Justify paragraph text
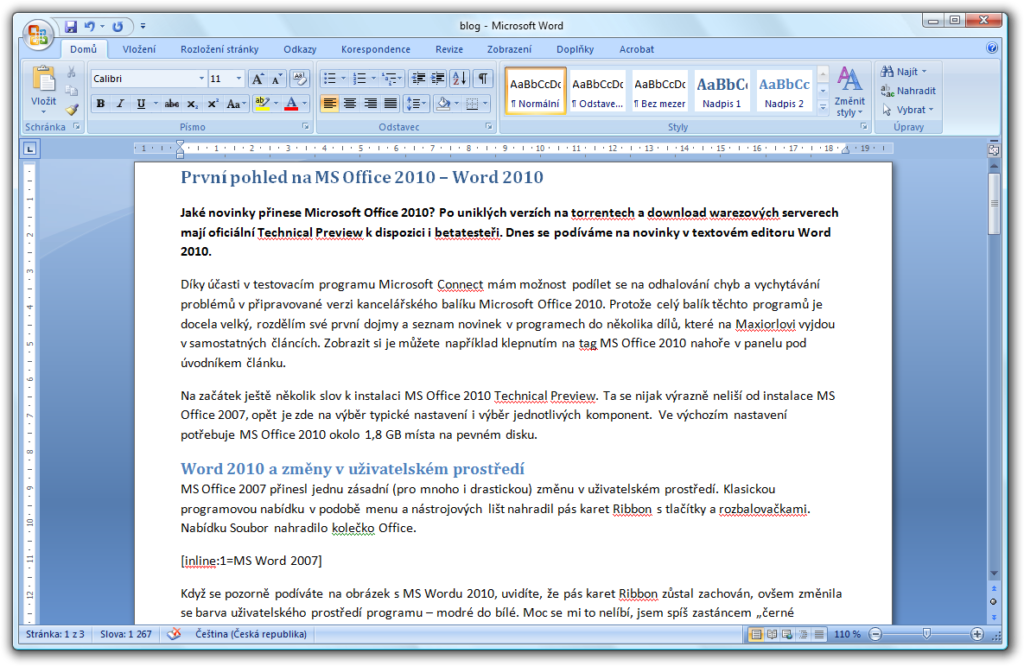This screenshot has width=1024, height=666. pos(391,104)
